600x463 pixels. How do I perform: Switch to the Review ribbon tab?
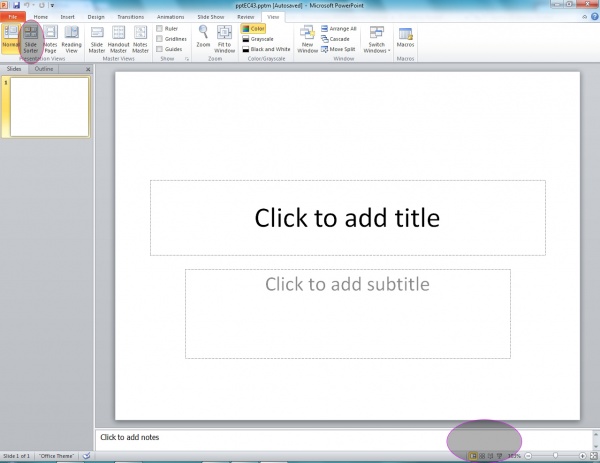(246, 17)
